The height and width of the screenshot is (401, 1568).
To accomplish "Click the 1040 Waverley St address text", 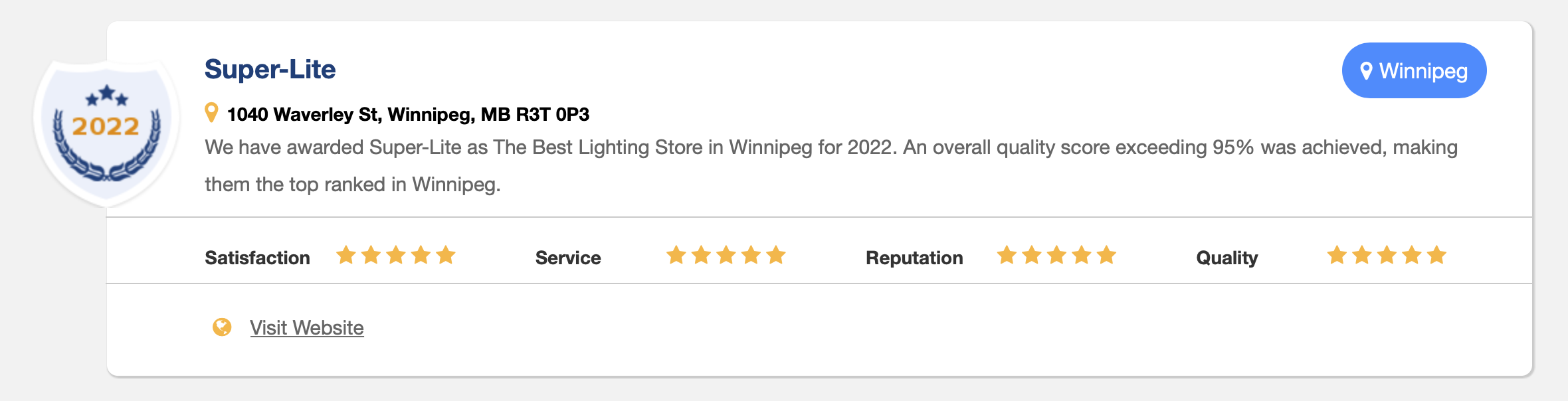I will coord(408,114).
